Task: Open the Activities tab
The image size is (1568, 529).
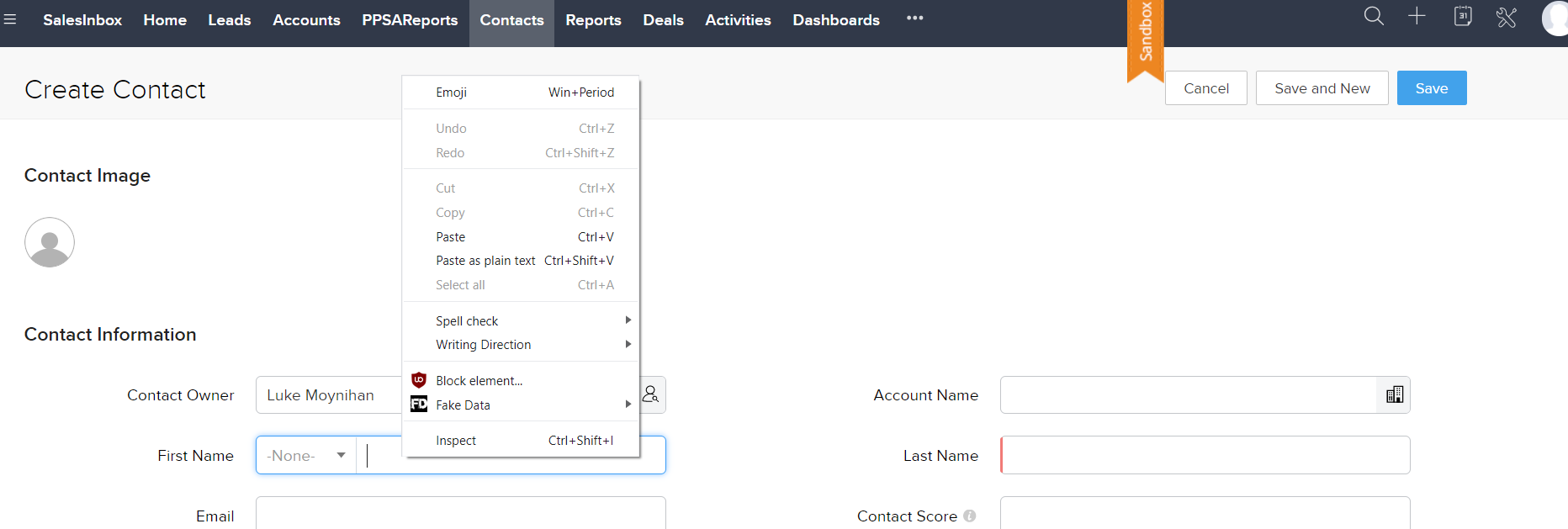Action: pos(738,19)
